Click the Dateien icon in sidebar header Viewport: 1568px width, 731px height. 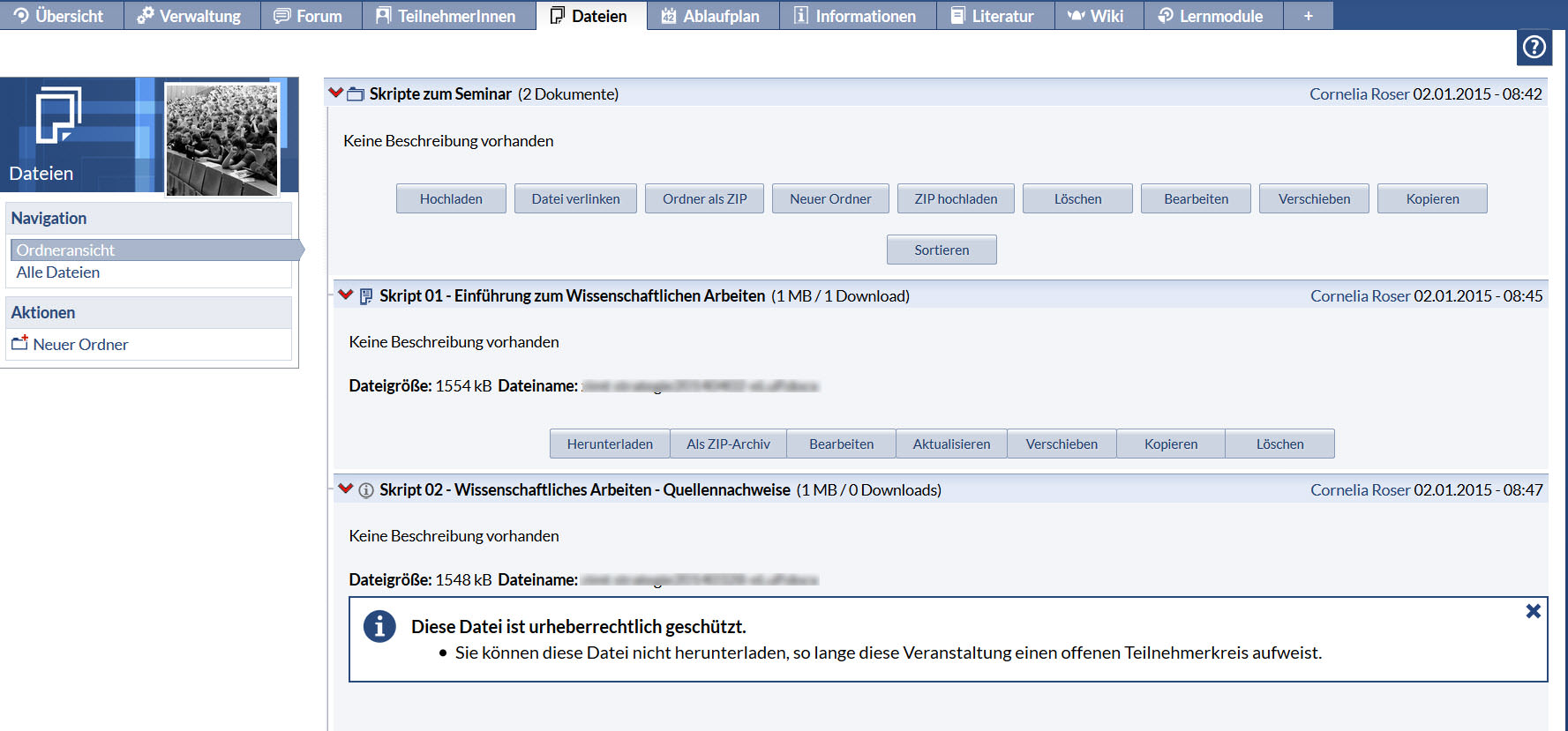pyautogui.click(x=57, y=116)
